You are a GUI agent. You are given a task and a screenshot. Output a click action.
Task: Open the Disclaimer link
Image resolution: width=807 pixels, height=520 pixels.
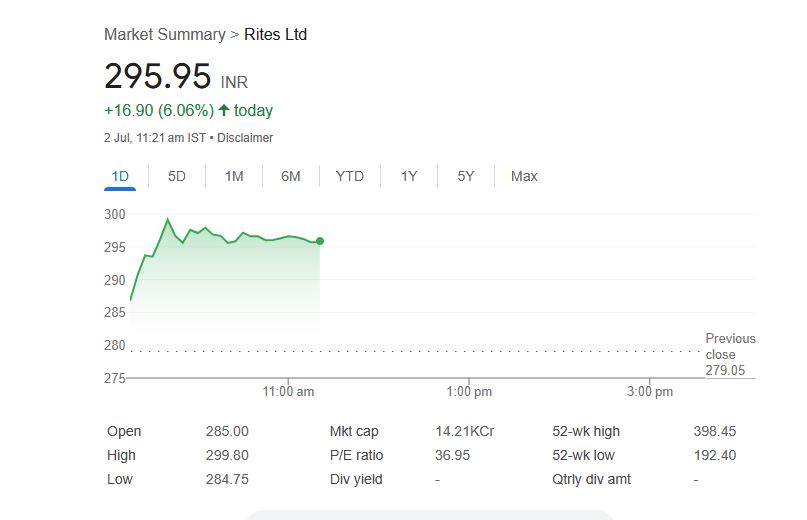pos(245,138)
